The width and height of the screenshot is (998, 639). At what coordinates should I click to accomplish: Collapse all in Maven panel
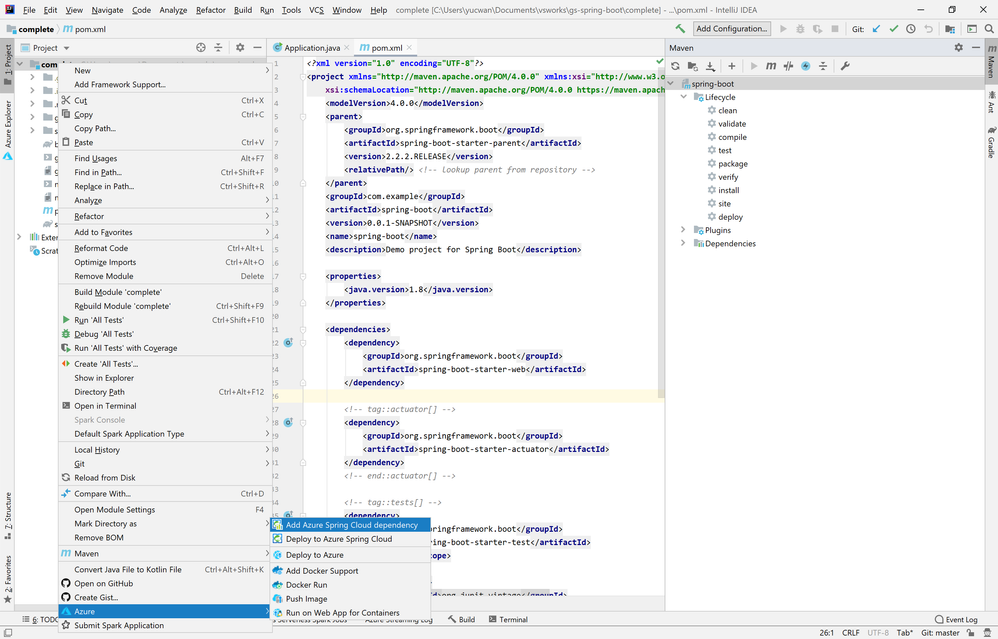click(823, 66)
